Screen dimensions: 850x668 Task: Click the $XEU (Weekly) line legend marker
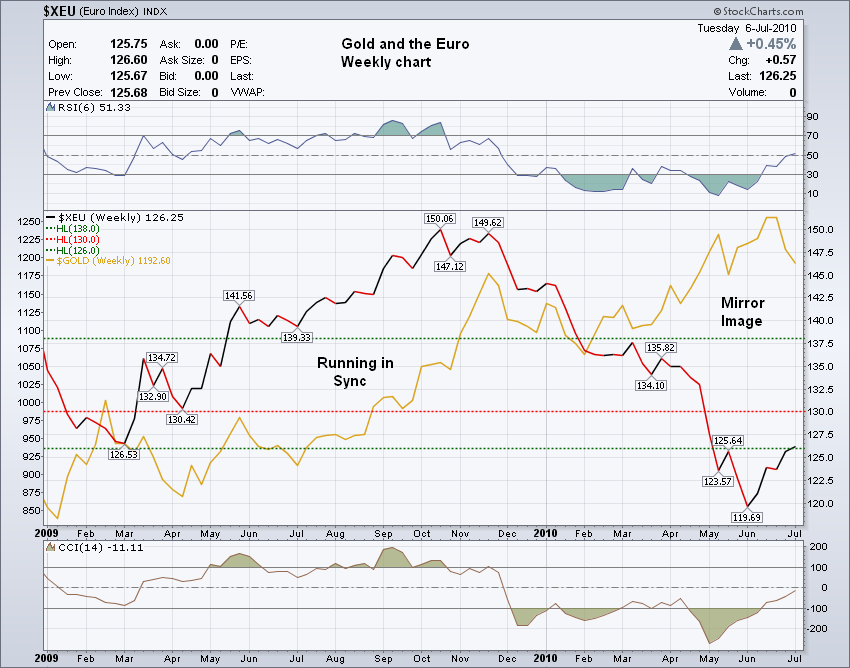coord(52,217)
